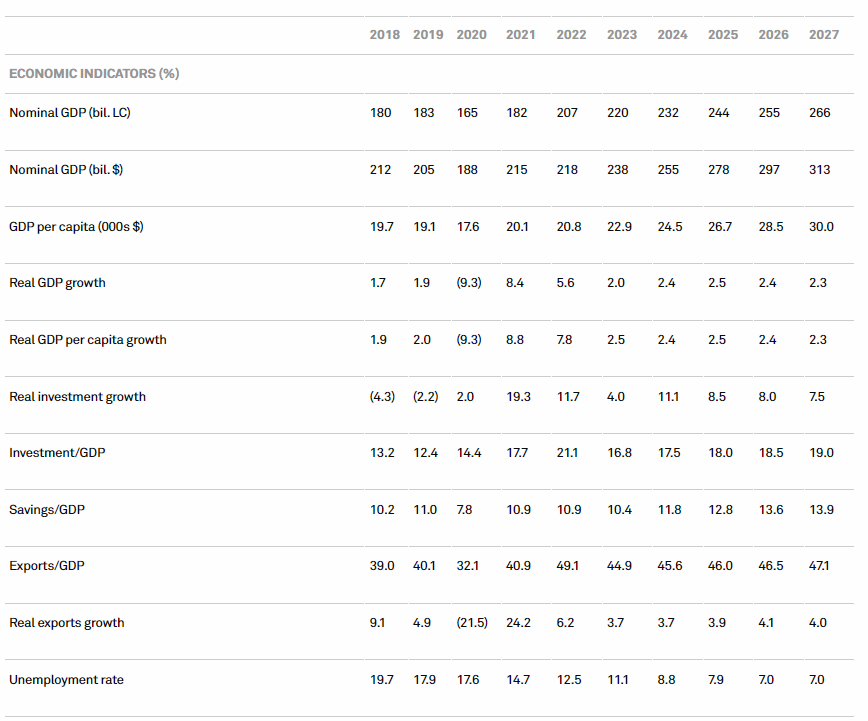Click the 2018 column header
Viewport: 868px width, 721px height.
click(384, 35)
